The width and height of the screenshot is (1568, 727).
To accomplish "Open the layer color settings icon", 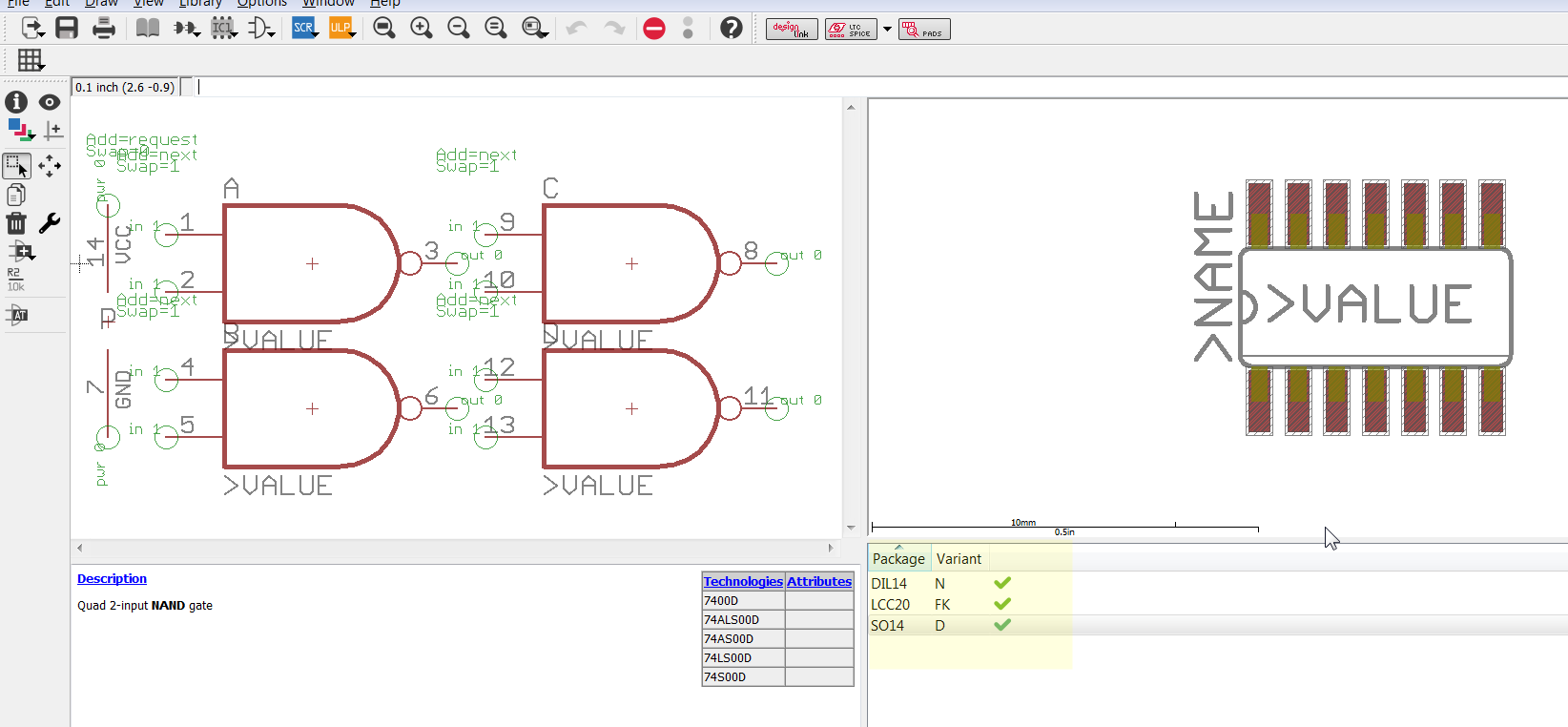I will coord(19,130).
